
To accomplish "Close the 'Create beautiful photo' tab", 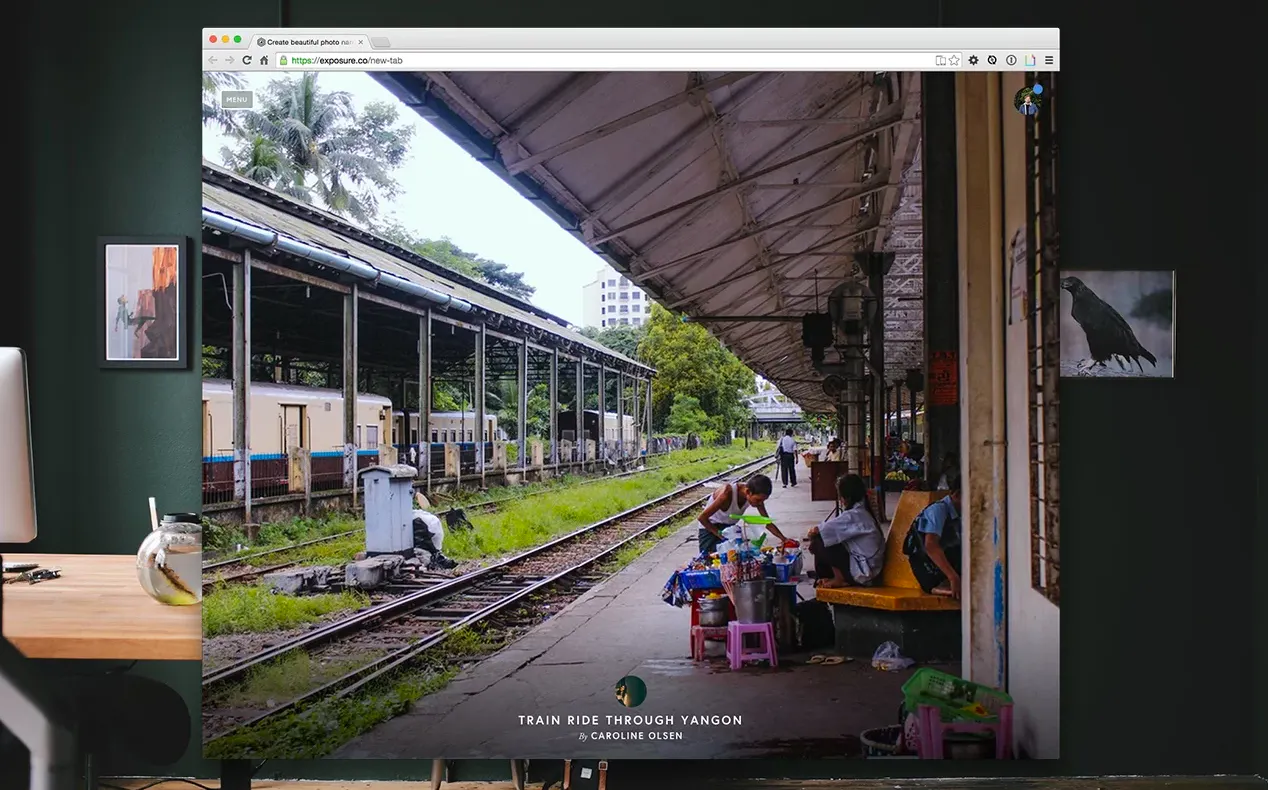I will pyautogui.click(x=361, y=42).
